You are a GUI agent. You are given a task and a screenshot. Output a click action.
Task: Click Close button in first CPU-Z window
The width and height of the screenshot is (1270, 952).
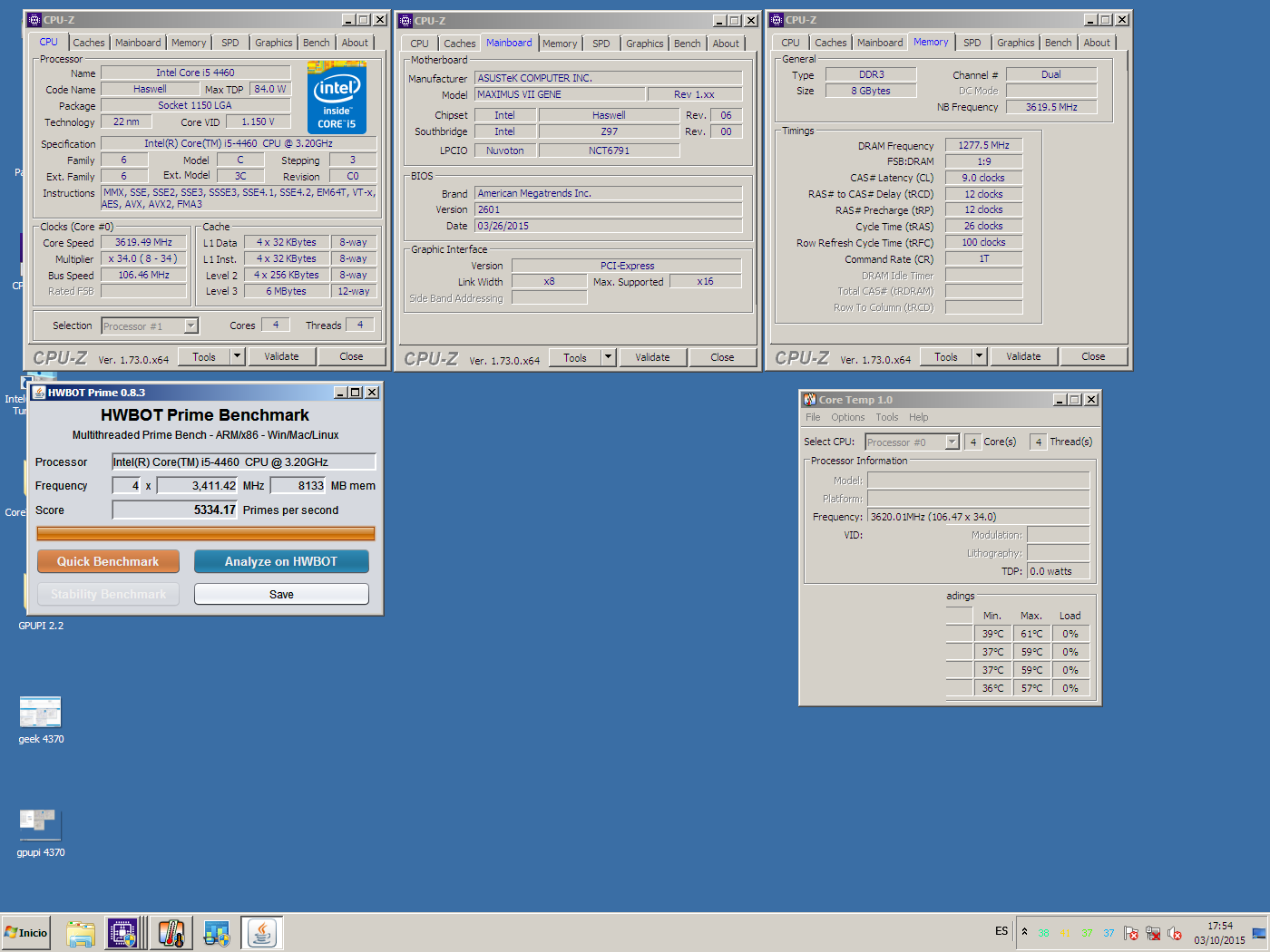[351, 357]
